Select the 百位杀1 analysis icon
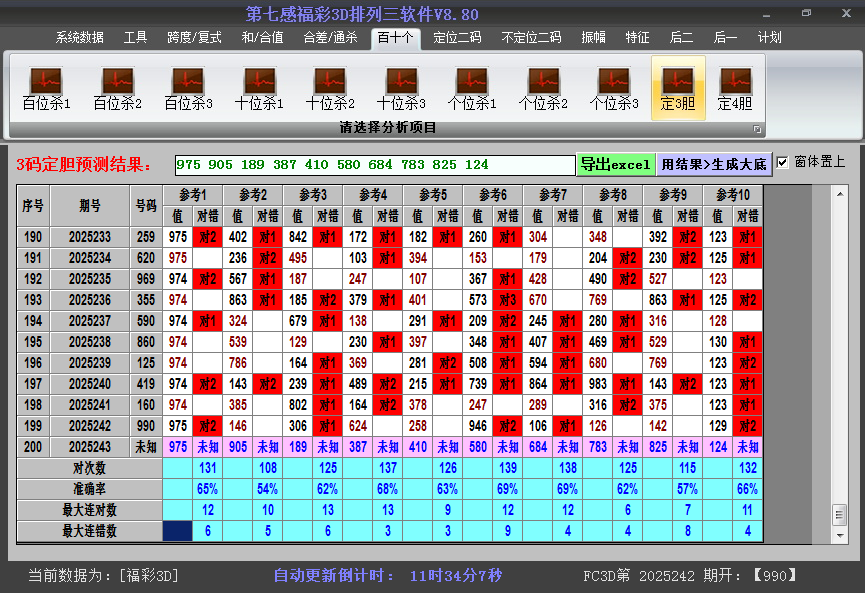This screenshot has width=865, height=593. [x=46, y=88]
